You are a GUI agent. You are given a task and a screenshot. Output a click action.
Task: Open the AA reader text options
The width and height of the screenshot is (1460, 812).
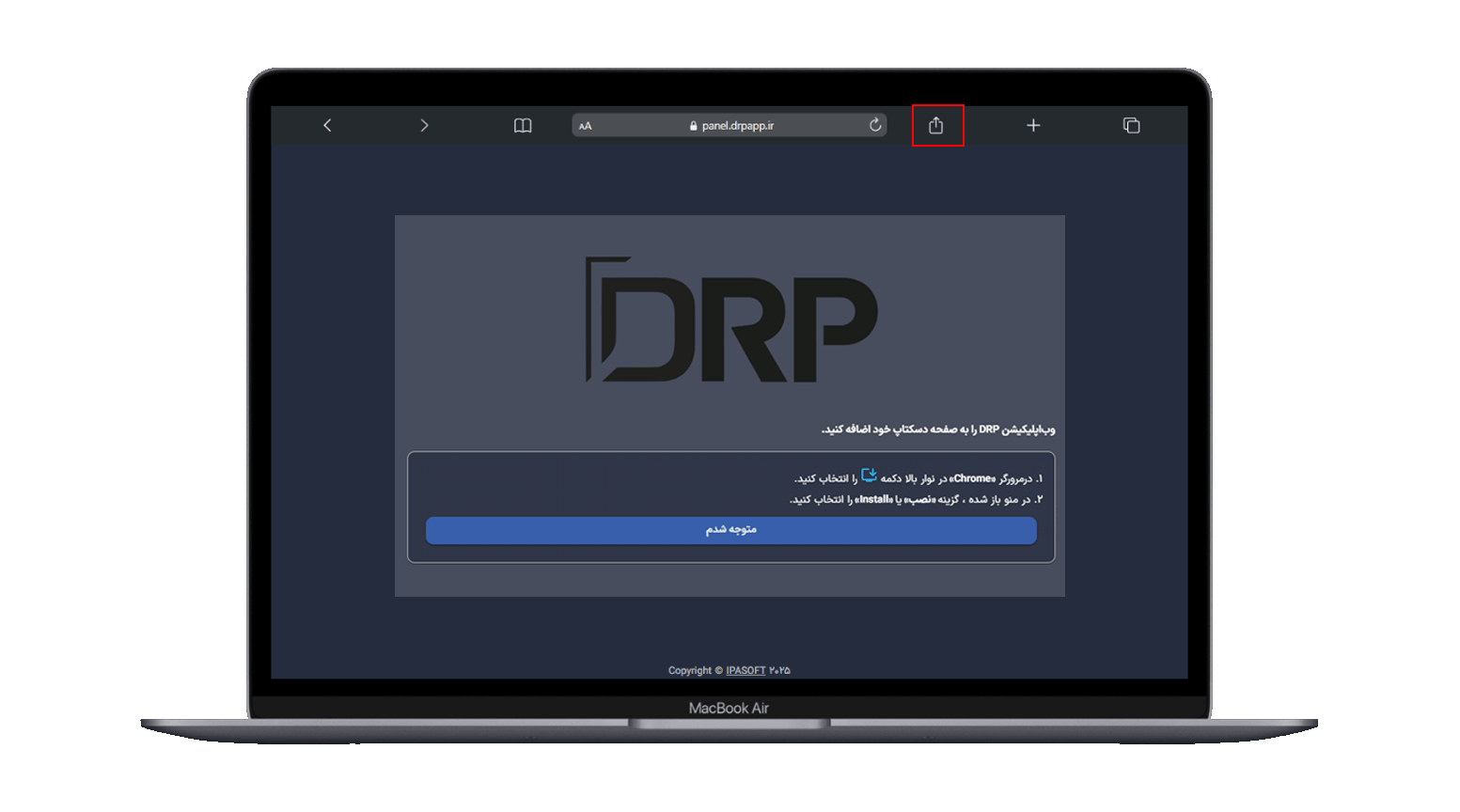[x=585, y=126]
